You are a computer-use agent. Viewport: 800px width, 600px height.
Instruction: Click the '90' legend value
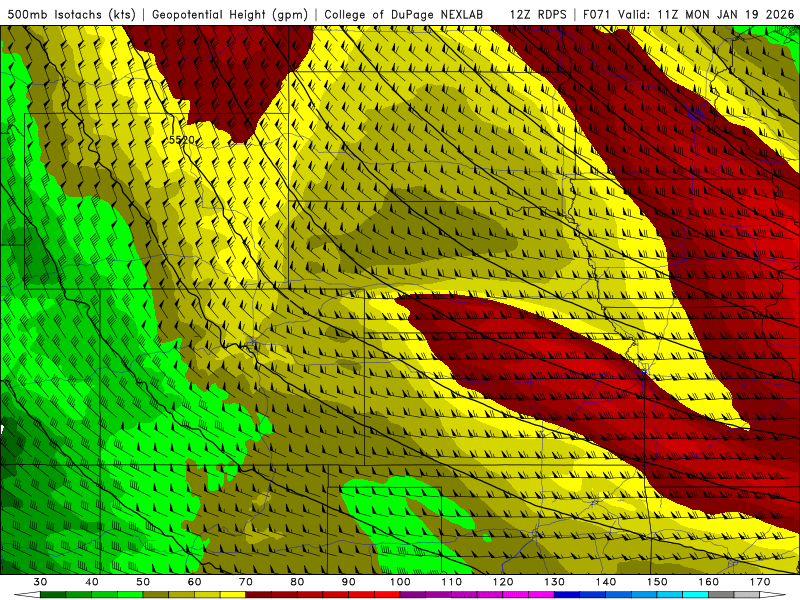(349, 582)
